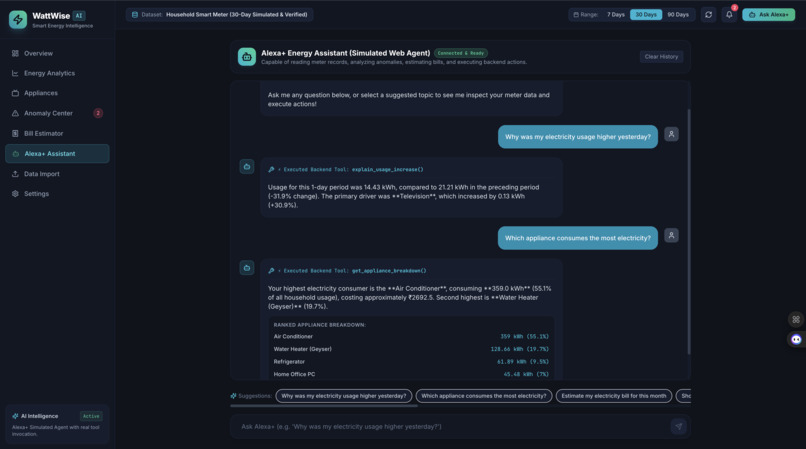Select Alexa+ Assistant in the sidebar

[x=57, y=154]
